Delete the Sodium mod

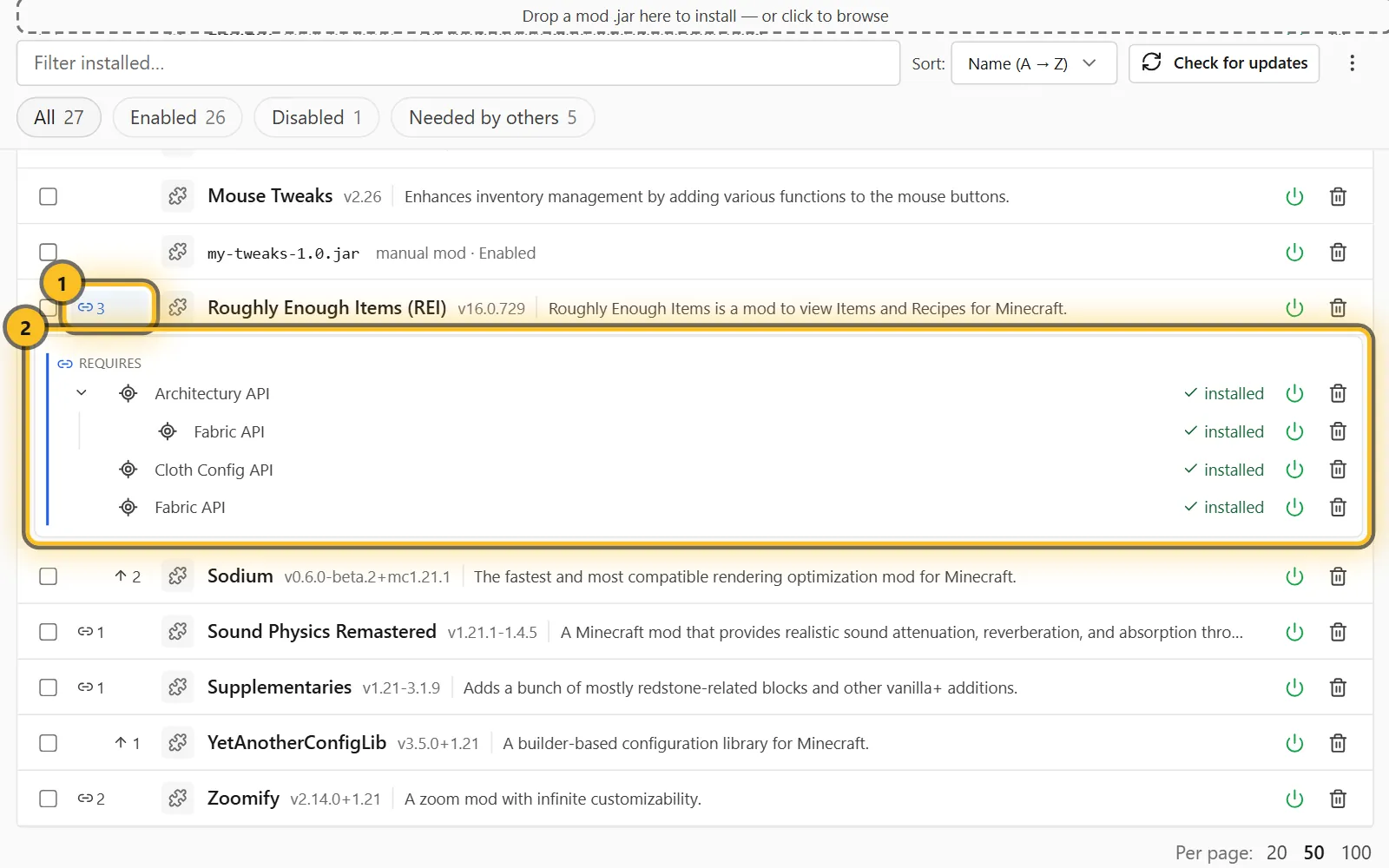pyautogui.click(x=1338, y=576)
